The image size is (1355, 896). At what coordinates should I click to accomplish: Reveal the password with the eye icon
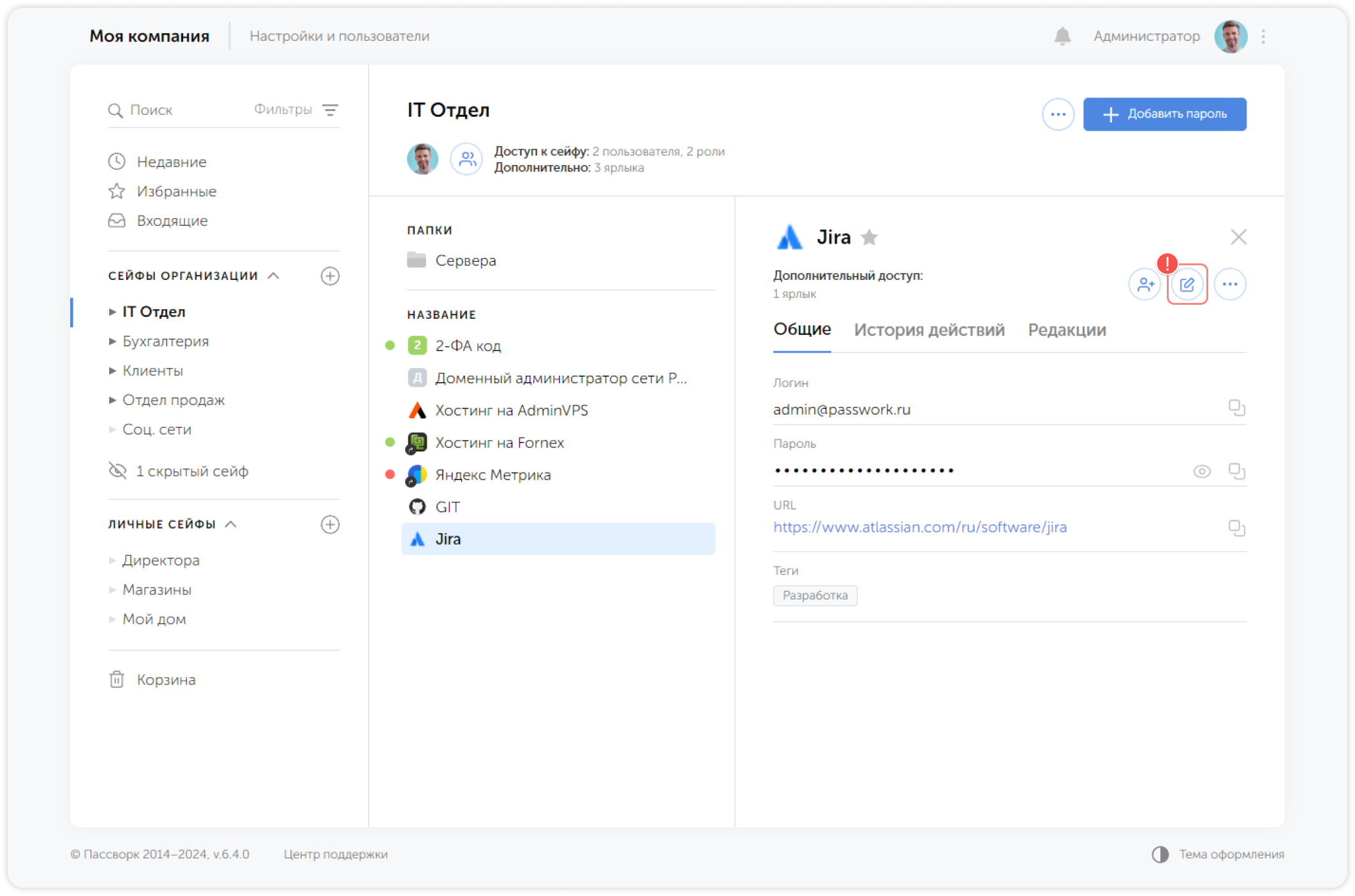(x=1202, y=471)
